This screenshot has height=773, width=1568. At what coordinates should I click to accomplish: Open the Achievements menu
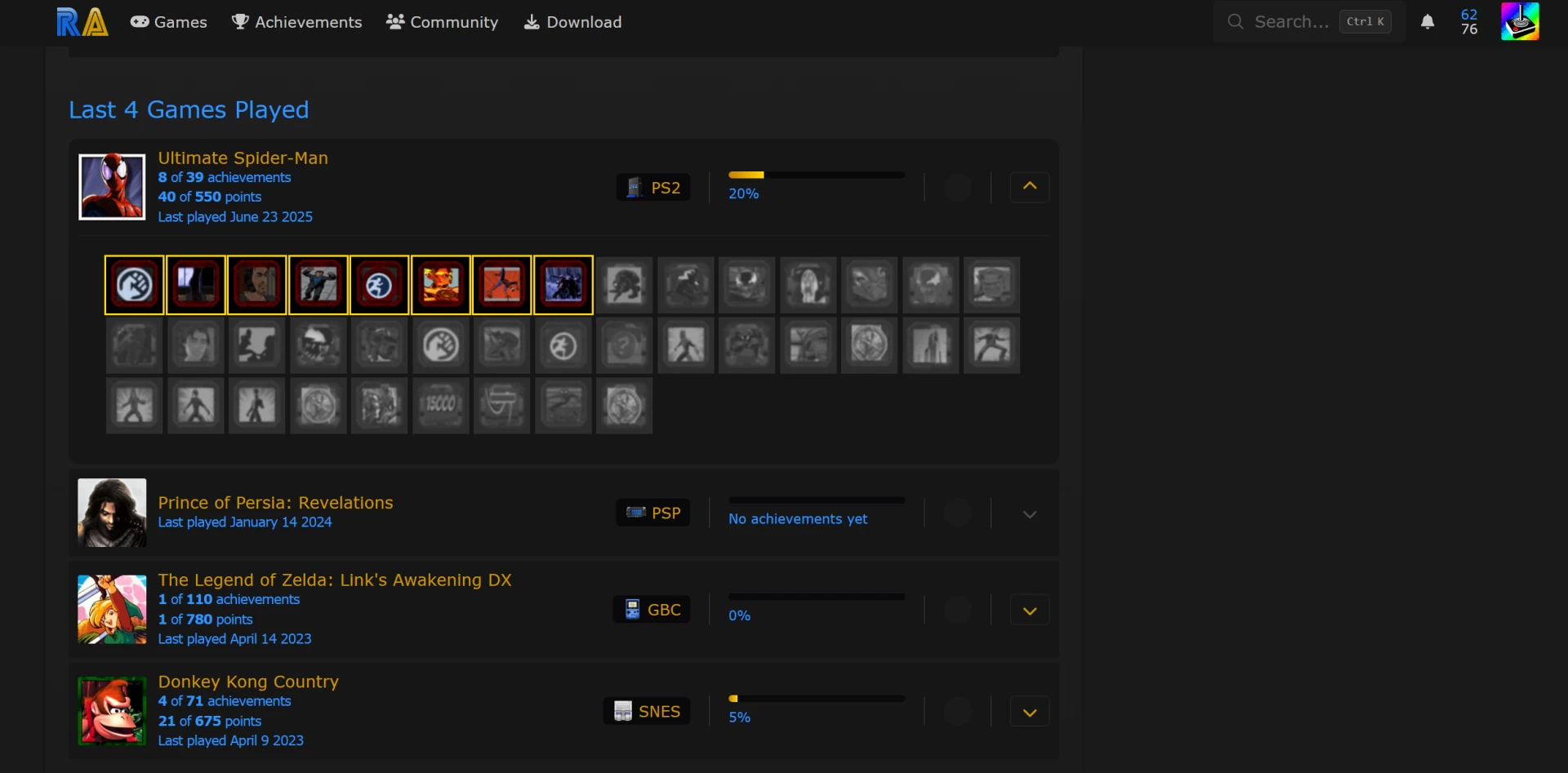[x=296, y=22]
